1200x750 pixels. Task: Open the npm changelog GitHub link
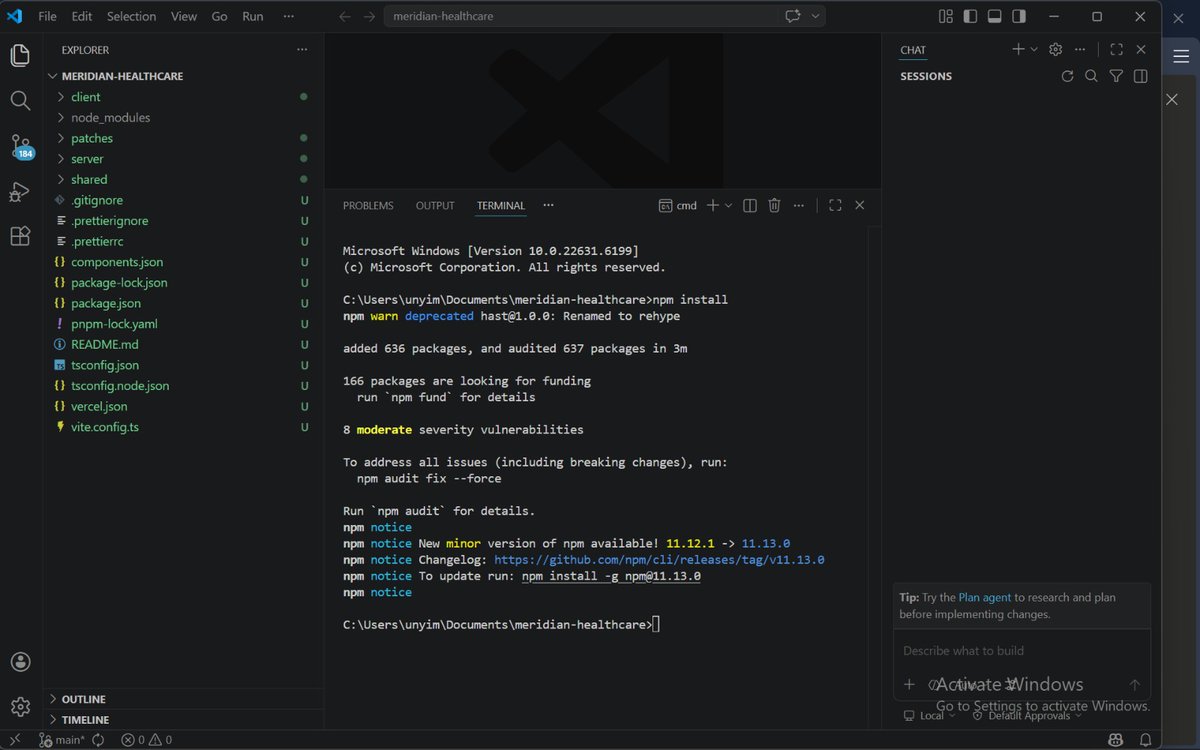click(x=659, y=560)
